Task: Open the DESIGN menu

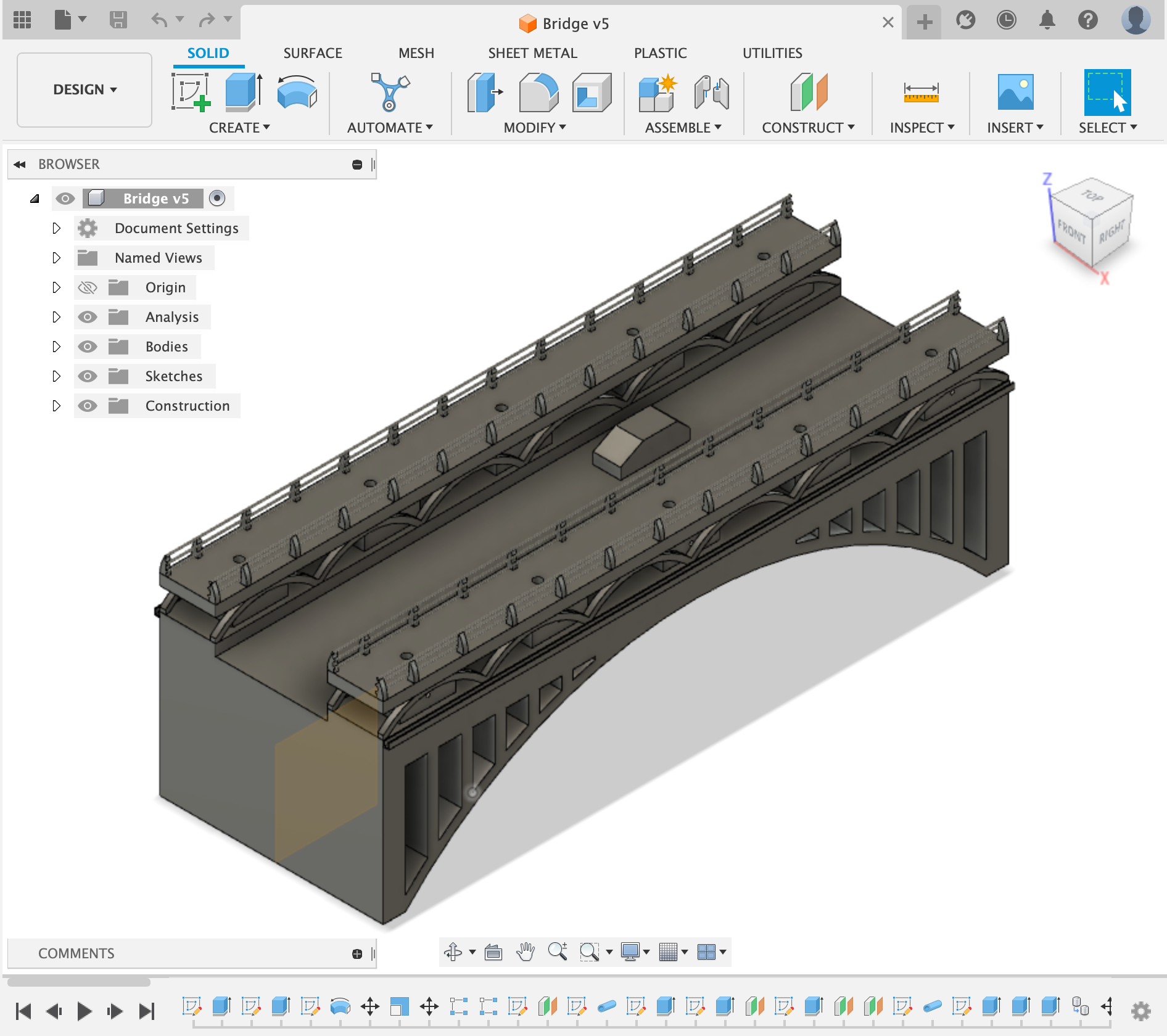Action: [x=84, y=89]
